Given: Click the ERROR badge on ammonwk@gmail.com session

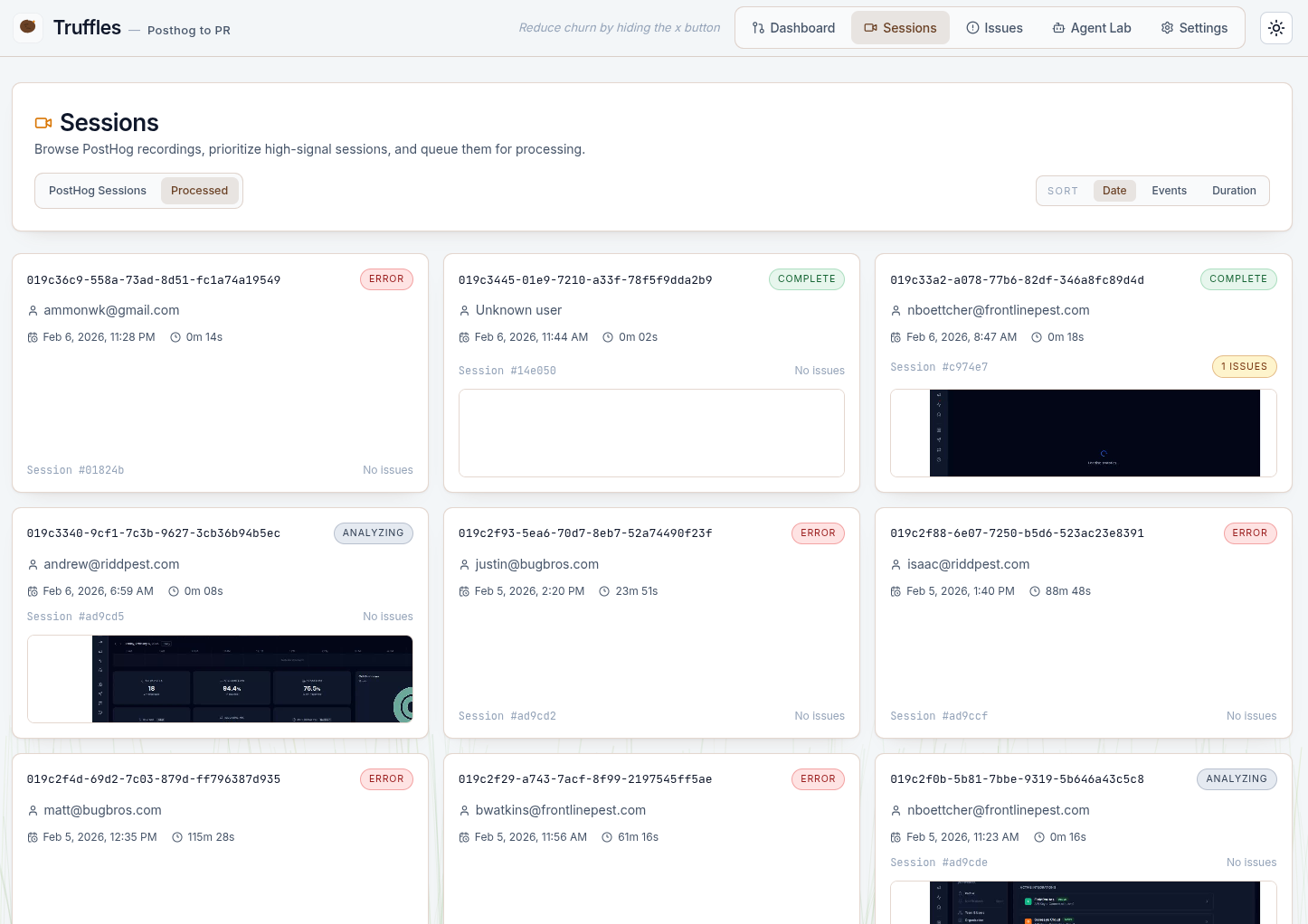Looking at the screenshot, I should pyautogui.click(x=386, y=279).
